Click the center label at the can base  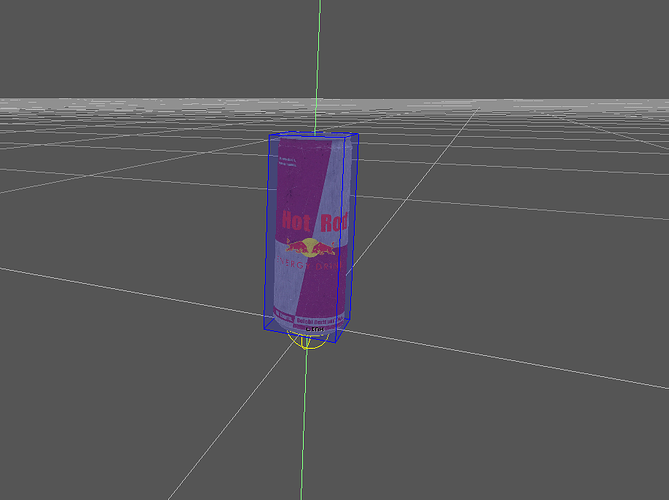pos(311,328)
